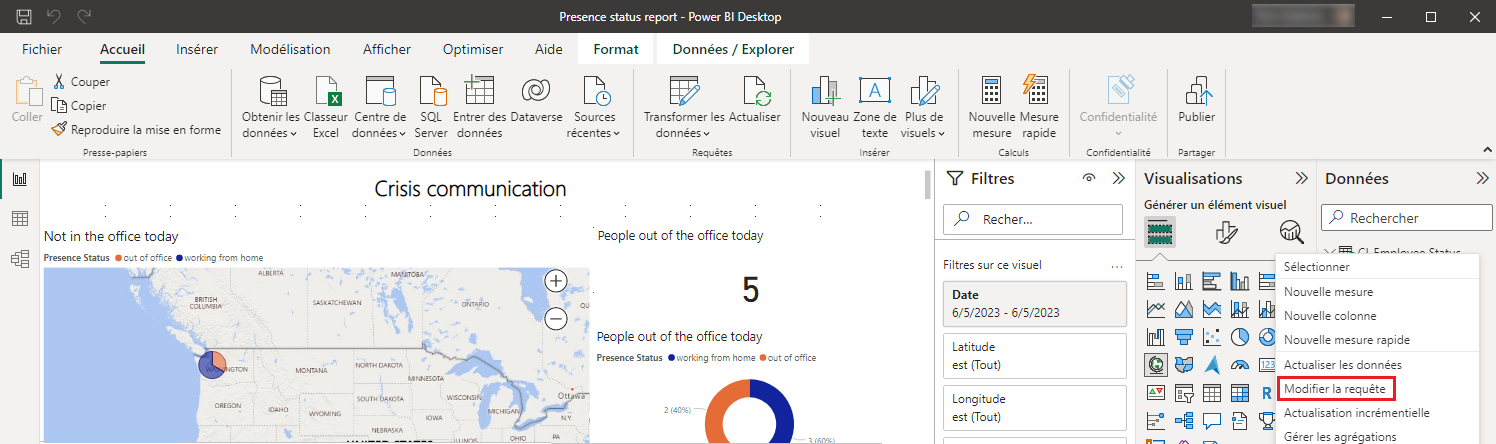Click Couper in the clipboard group
This screenshot has width=1496, height=444.
click(80, 82)
